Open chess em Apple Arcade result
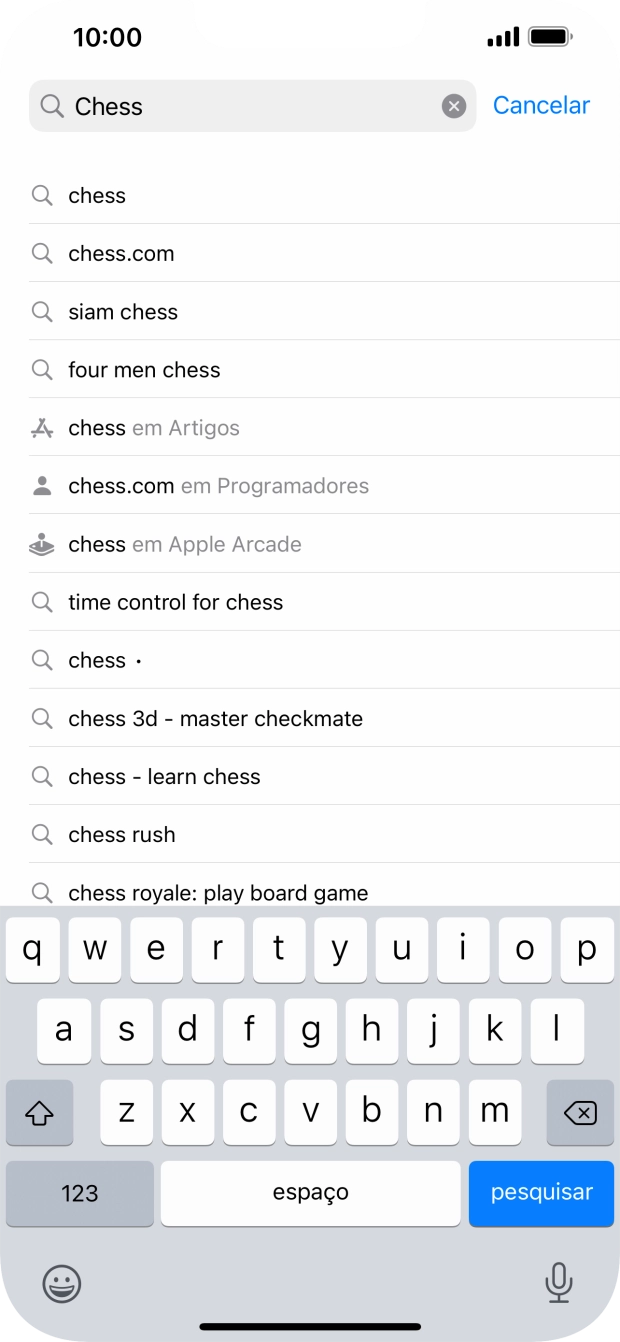620x1342 pixels. pos(185,544)
